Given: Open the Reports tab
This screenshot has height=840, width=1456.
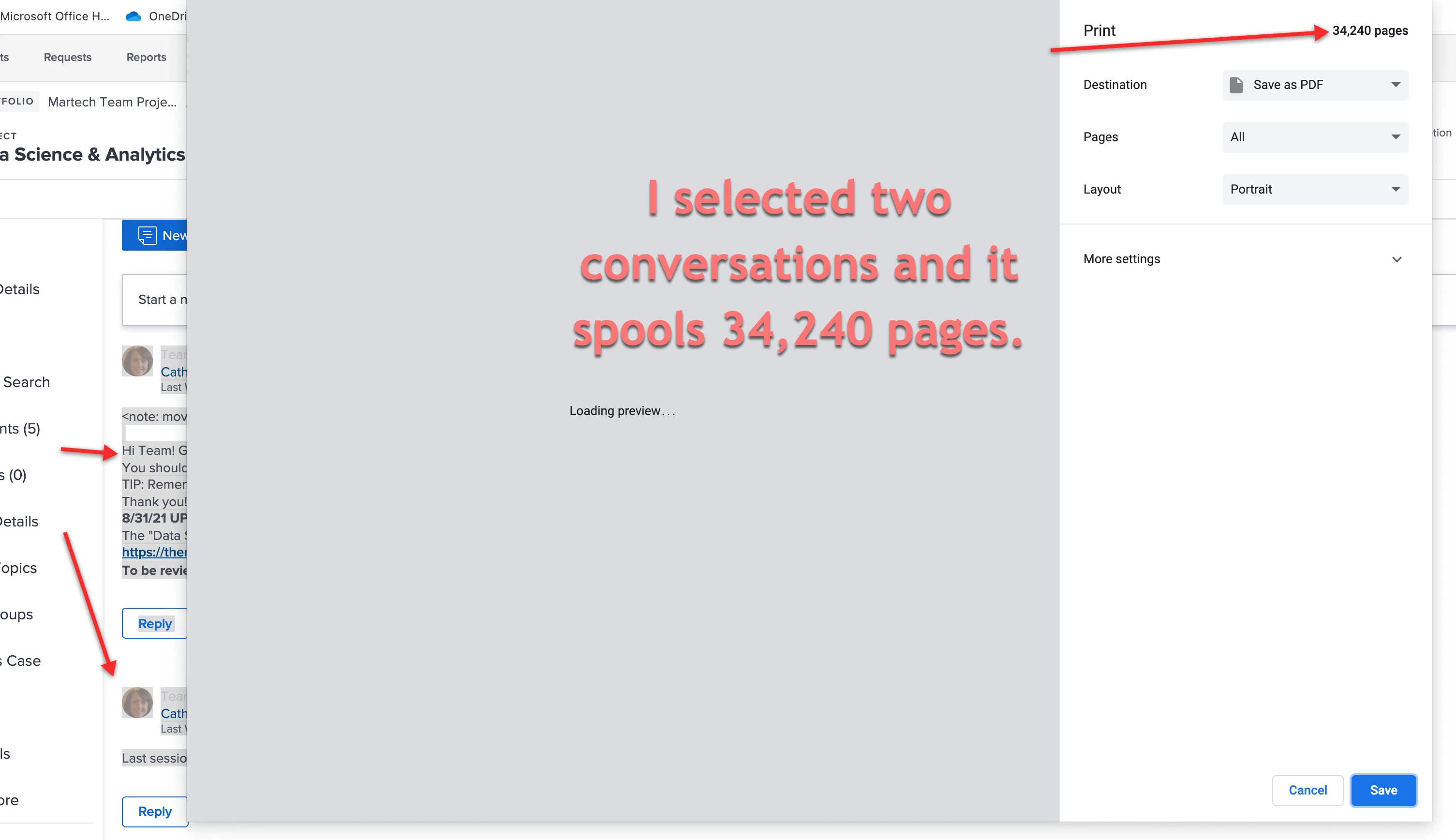Looking at the screenshot, I should 146,57.
